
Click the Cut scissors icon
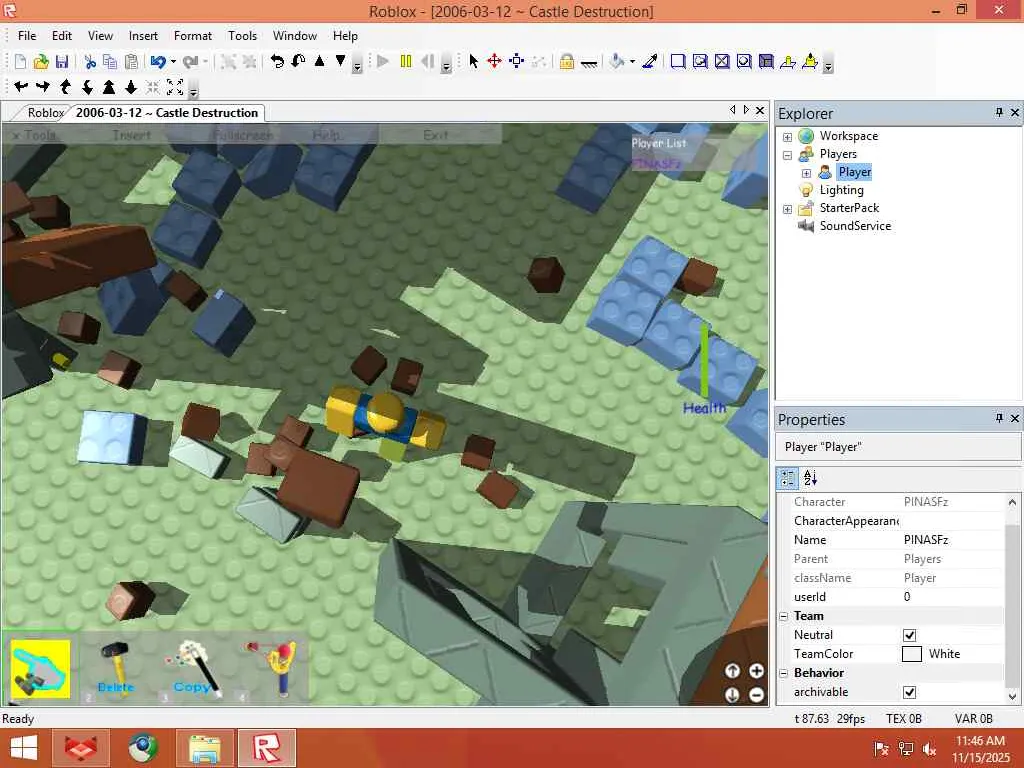click(x=90, y=61)
